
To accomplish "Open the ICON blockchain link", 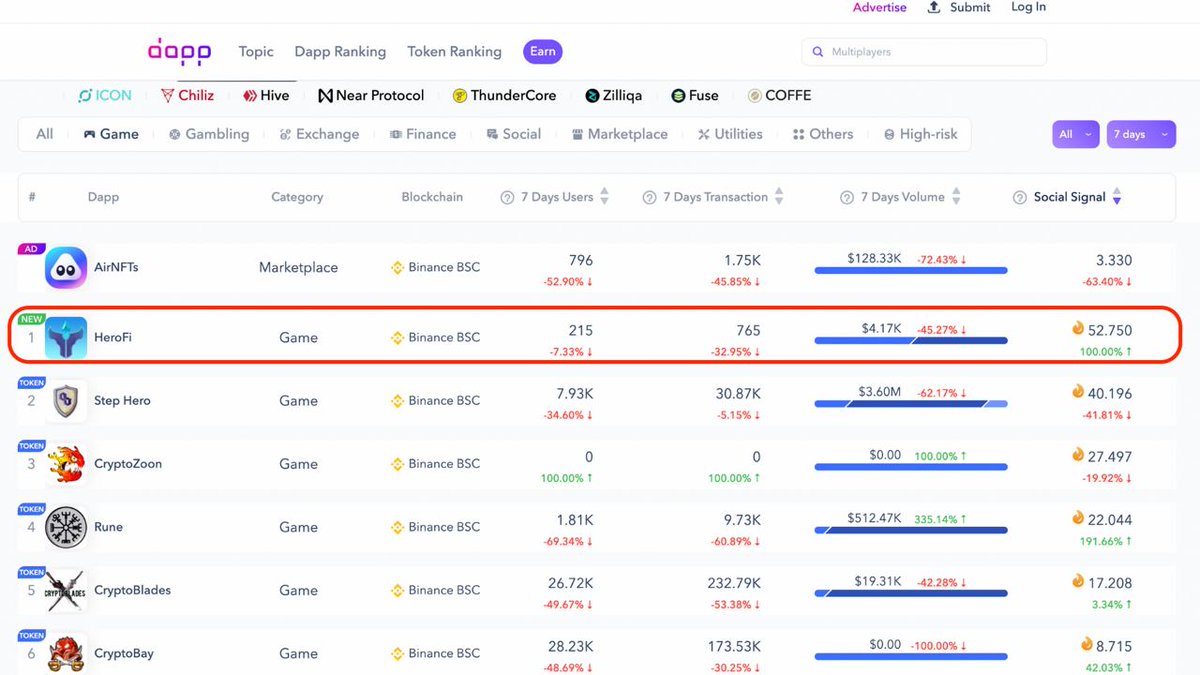I will click(105, 96).
